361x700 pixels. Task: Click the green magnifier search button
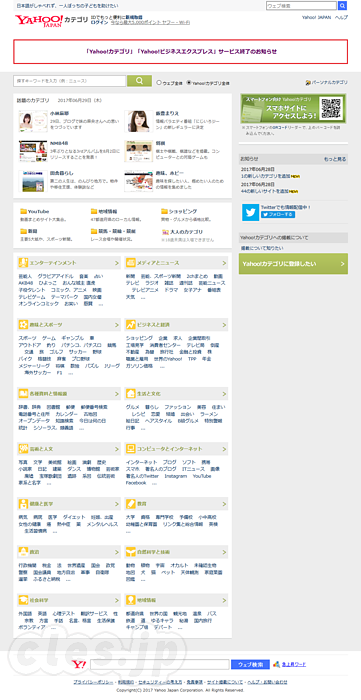139,81
